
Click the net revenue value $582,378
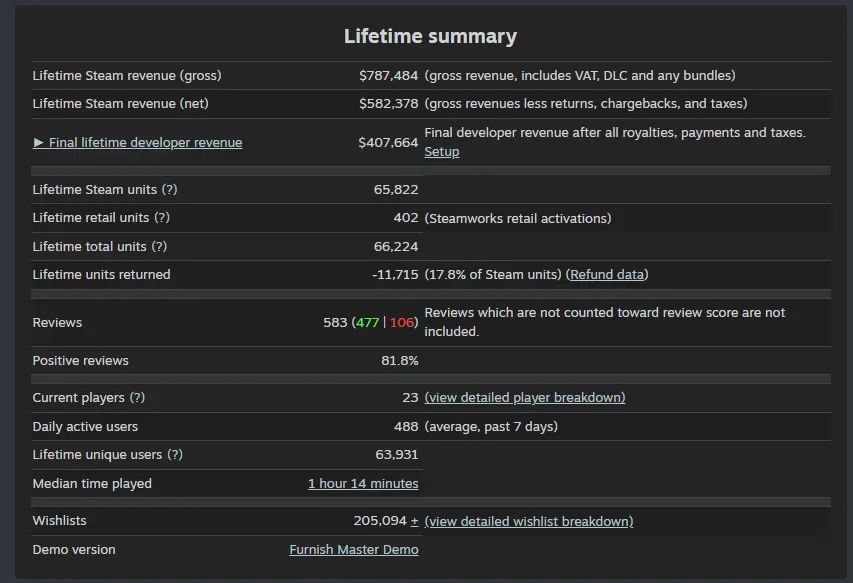click(388, 103)
